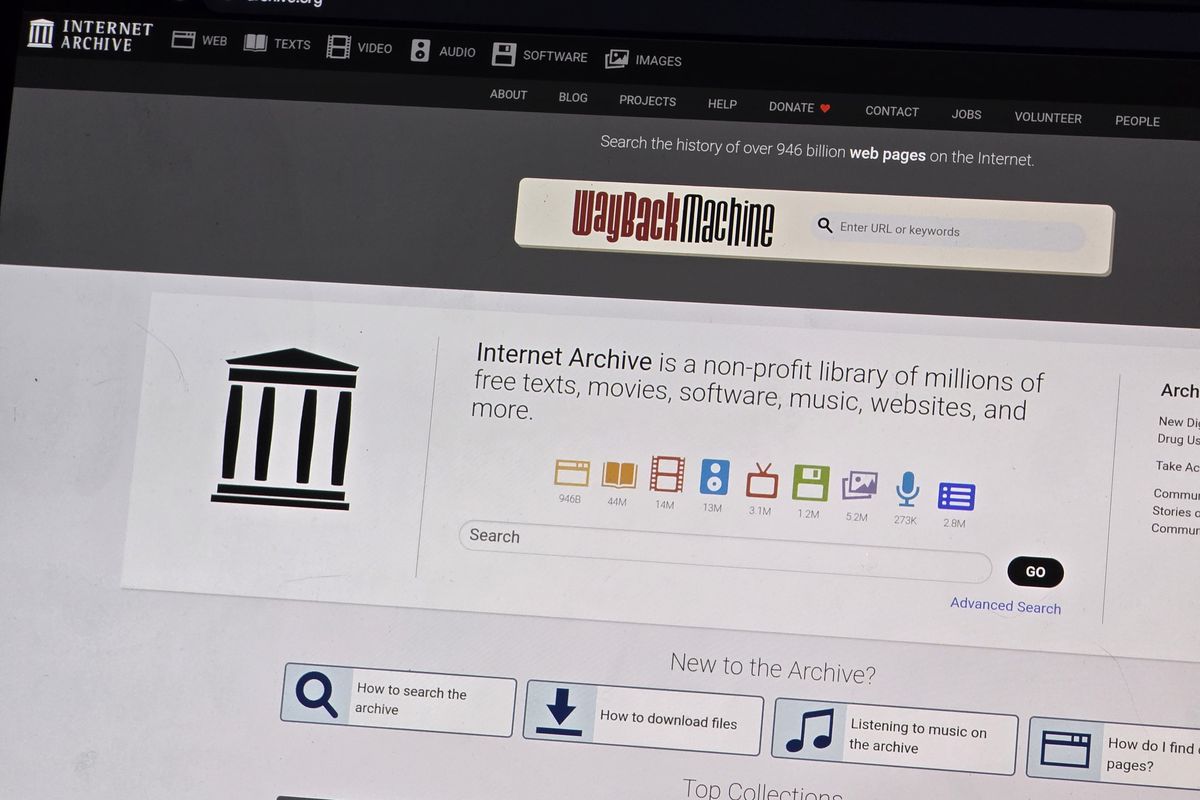Open the TEXTS menu in top navigation

278,43
